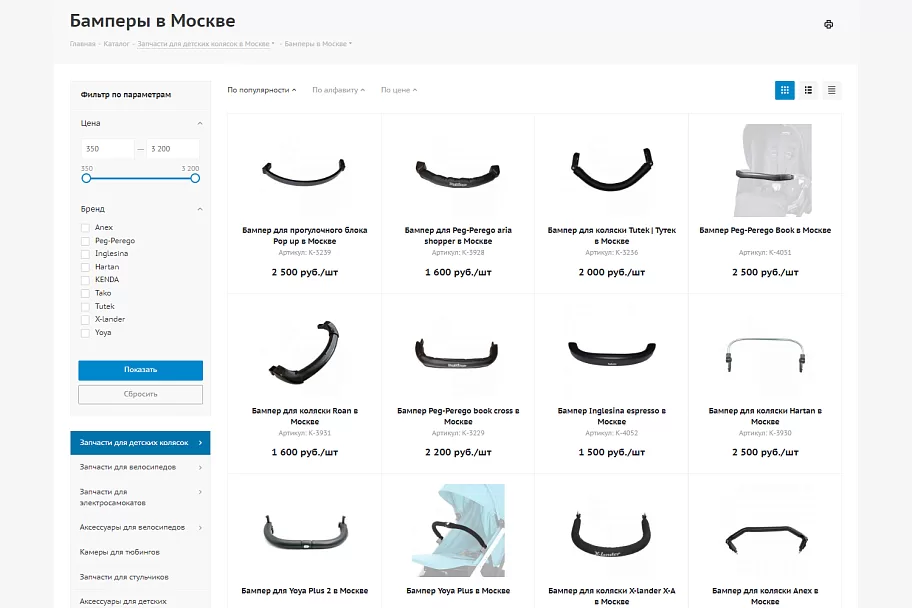Tick the Tako brand checkbox

pyautogui.click(x=86, y=293)
